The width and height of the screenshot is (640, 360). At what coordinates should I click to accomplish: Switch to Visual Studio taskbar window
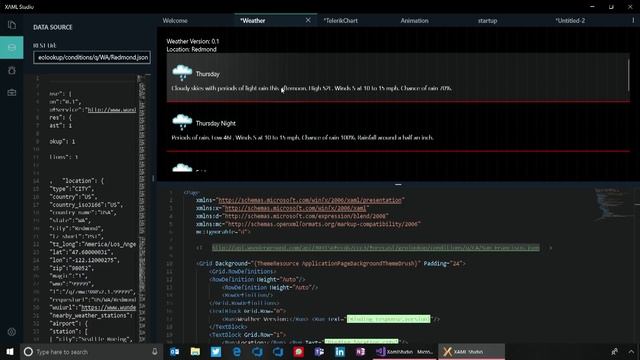click(404, 351)
